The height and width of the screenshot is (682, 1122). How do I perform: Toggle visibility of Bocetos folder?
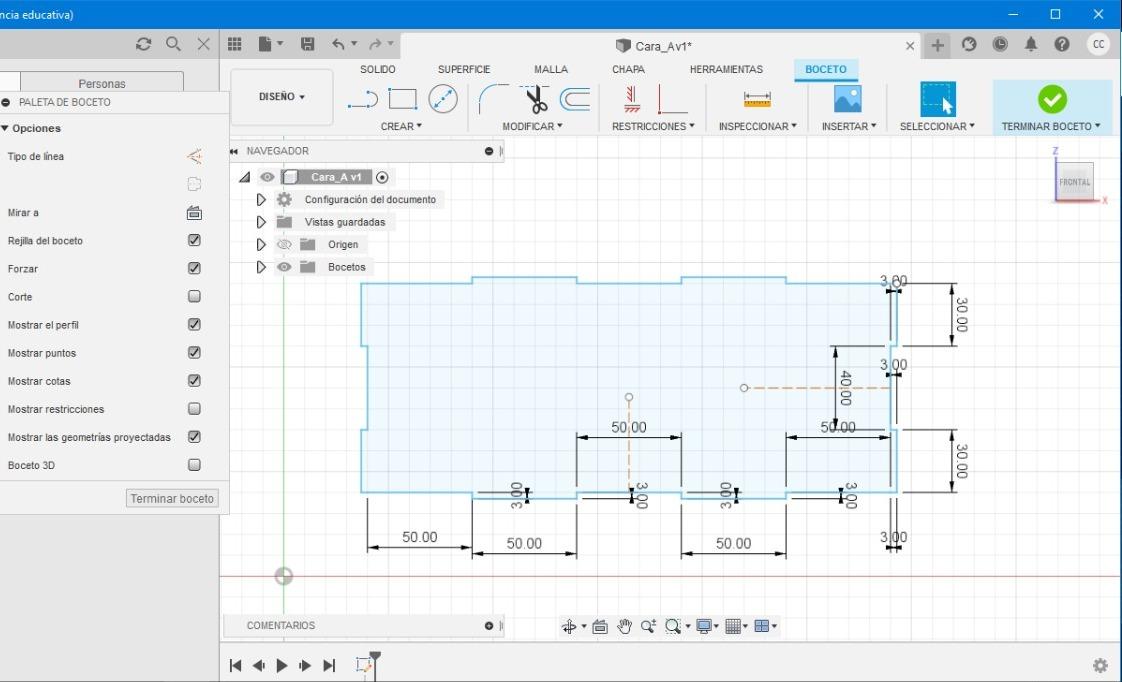click(284, 267)
